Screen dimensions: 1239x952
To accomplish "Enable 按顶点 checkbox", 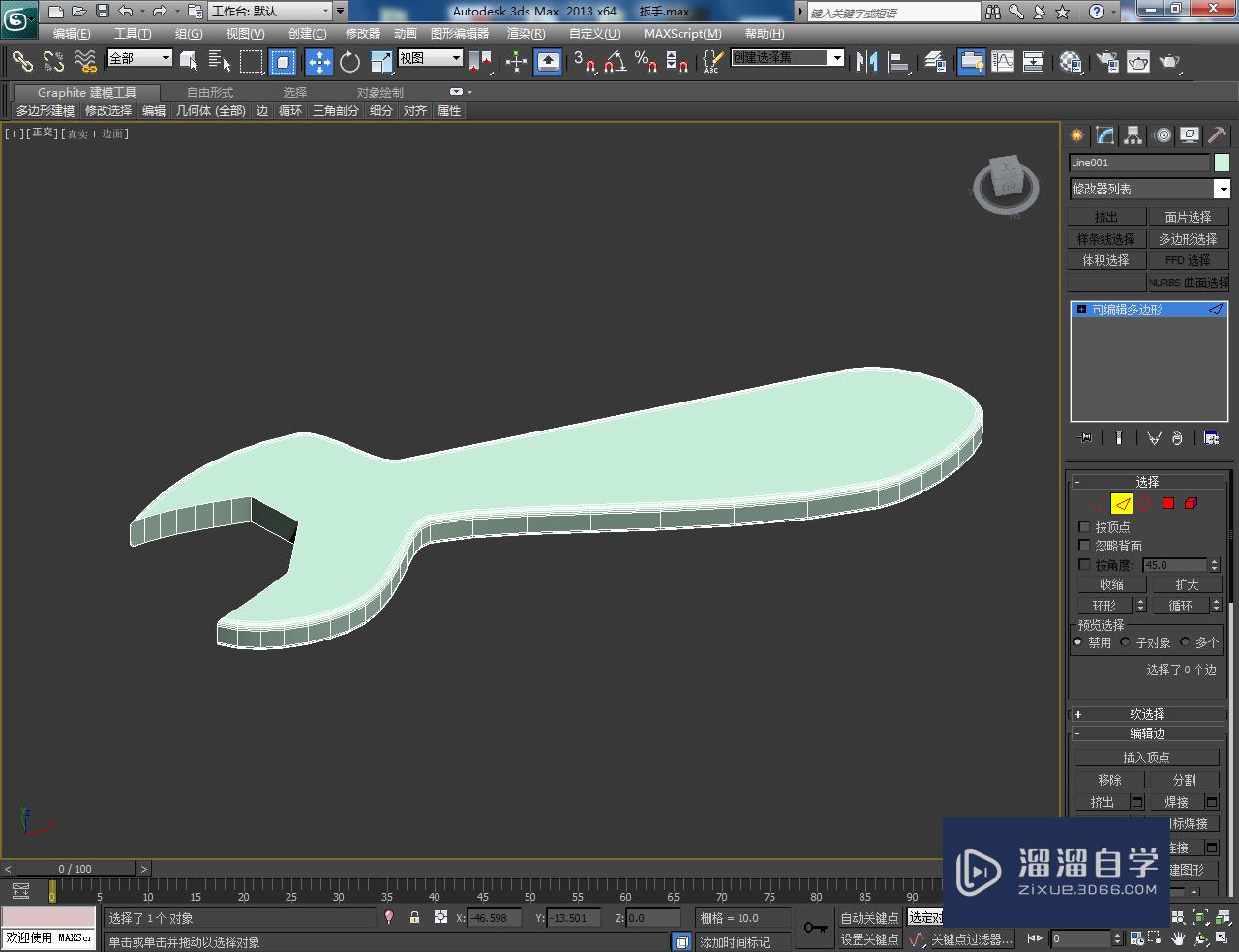I will click(1084, 527).
